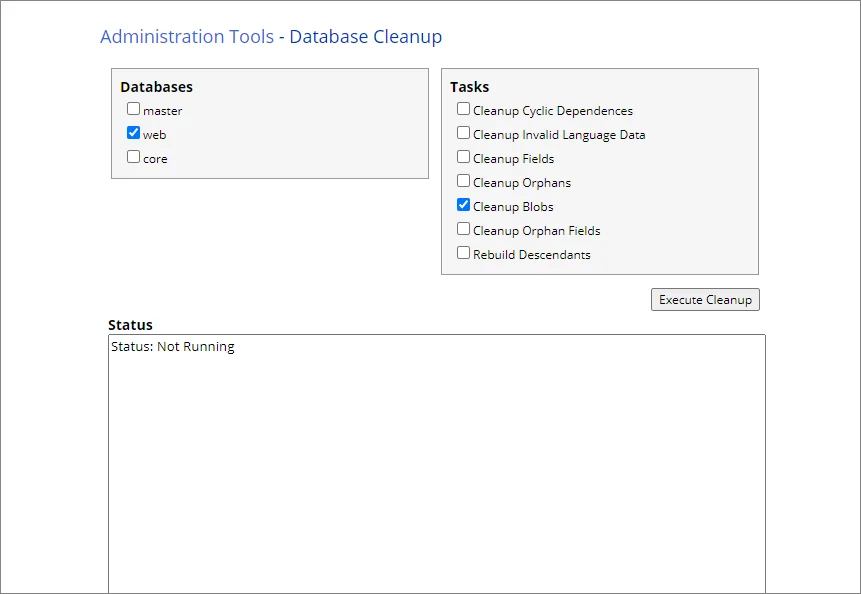Click the 'master' label text
The image size is (861, 594).
(x=163, y=111)
